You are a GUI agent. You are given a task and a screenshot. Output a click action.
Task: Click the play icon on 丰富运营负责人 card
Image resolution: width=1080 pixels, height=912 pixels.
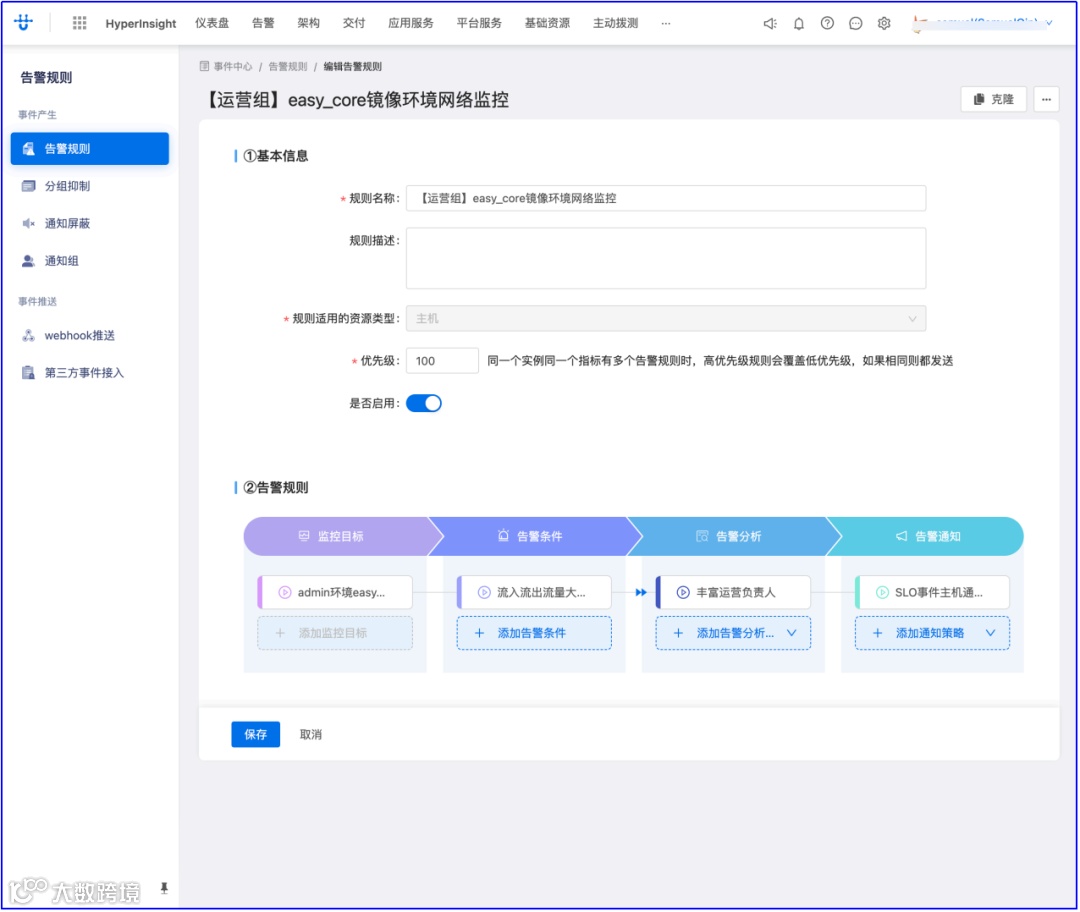(x=683, y=592)
